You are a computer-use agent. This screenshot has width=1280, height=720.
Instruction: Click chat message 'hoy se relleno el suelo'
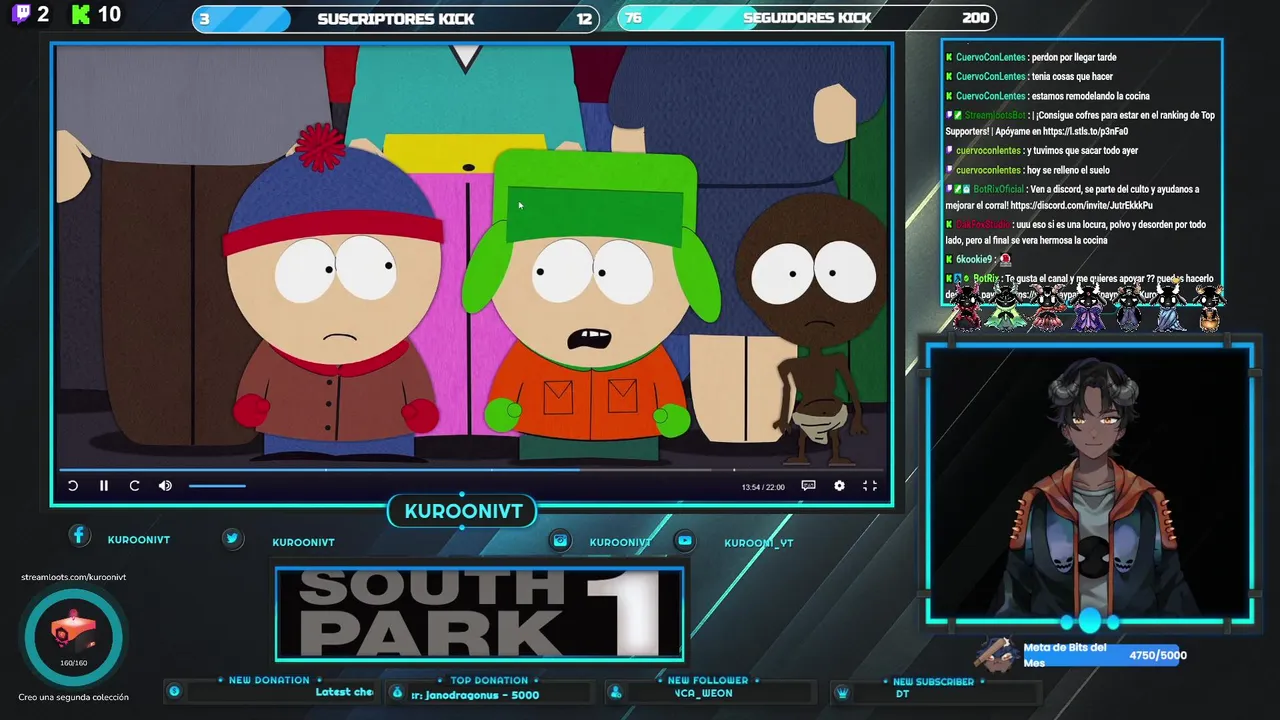click(x=1068, y=171)
